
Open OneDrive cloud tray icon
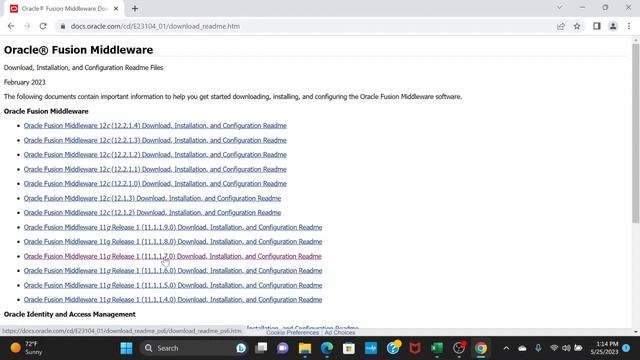pyautogui.click(x=522, y=348)
